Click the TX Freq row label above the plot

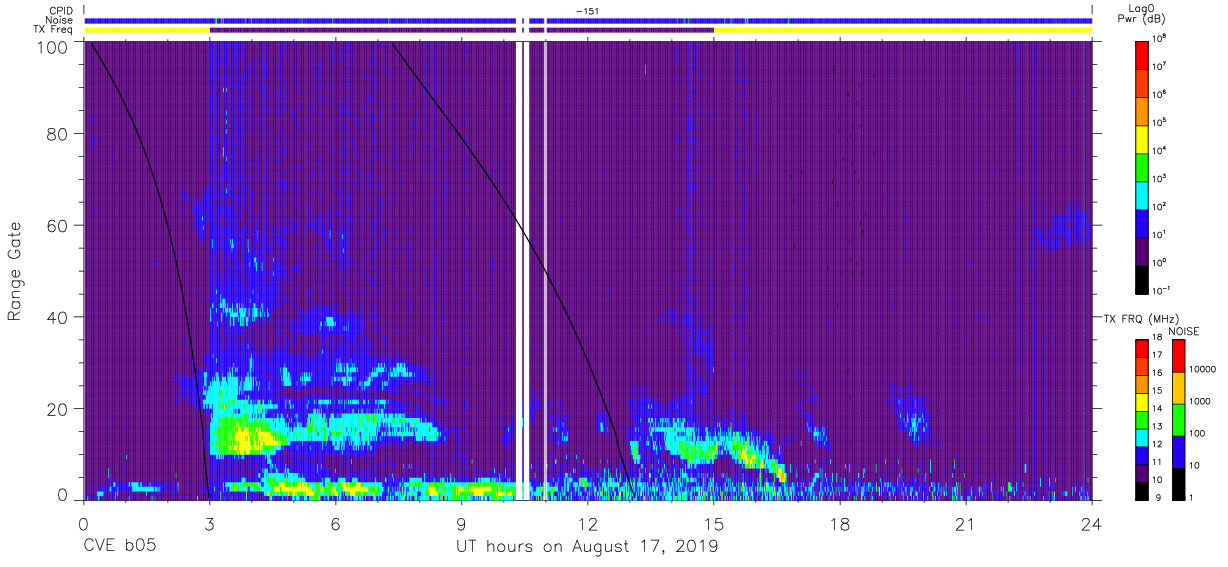[x=55, y=30]
